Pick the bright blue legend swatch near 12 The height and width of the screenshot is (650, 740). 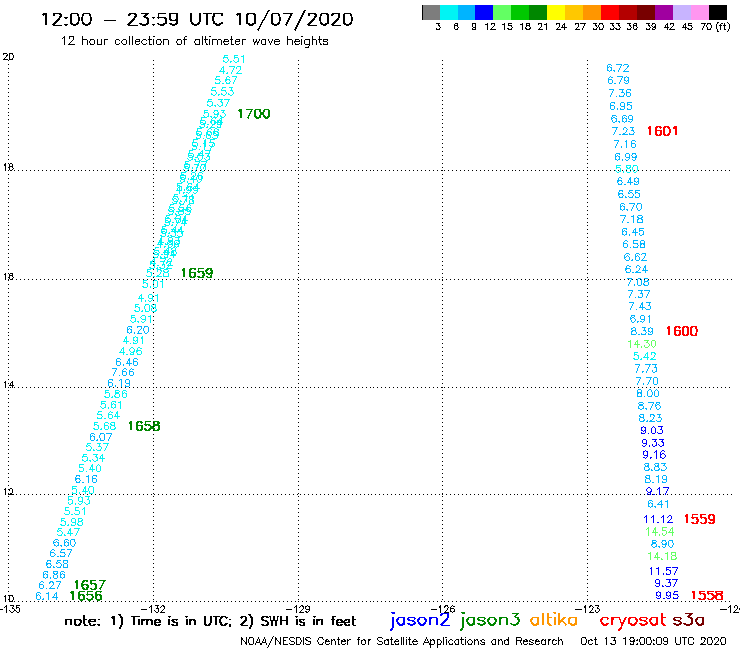(x=484, y=12)
